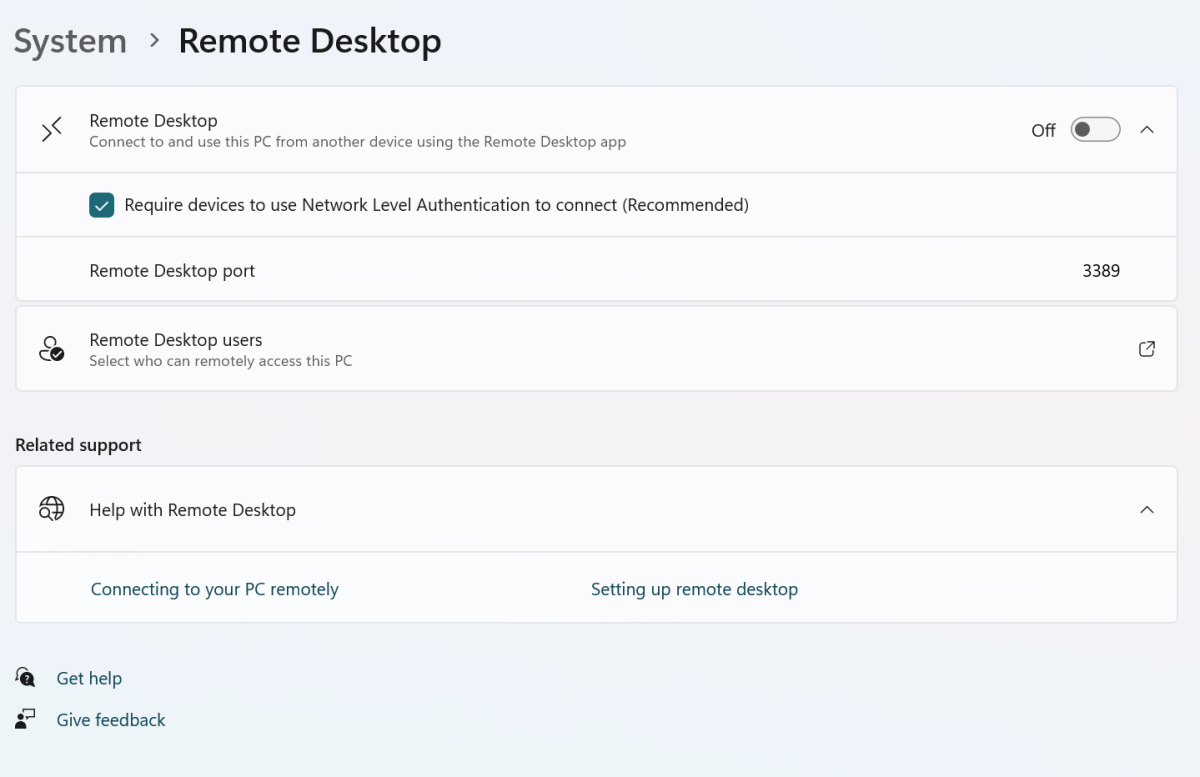The image size is (1200, 777).
Task: Click the Give feedback text link
Action: coord(111,720)
